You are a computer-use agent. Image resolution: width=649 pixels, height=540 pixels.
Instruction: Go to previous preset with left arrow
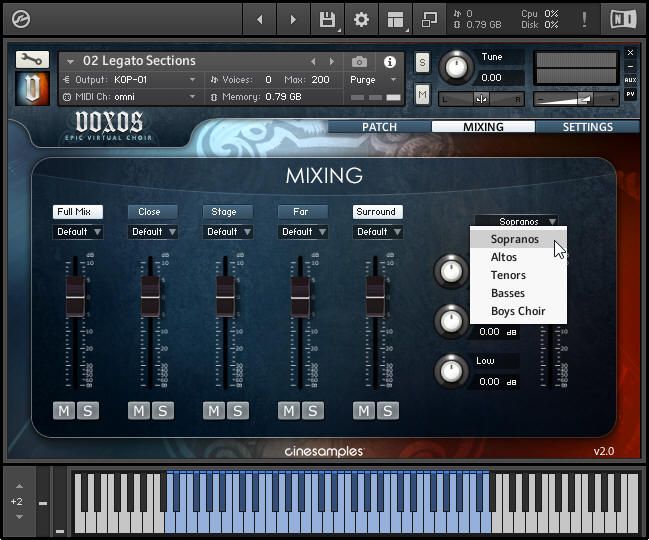coord(260,19)
